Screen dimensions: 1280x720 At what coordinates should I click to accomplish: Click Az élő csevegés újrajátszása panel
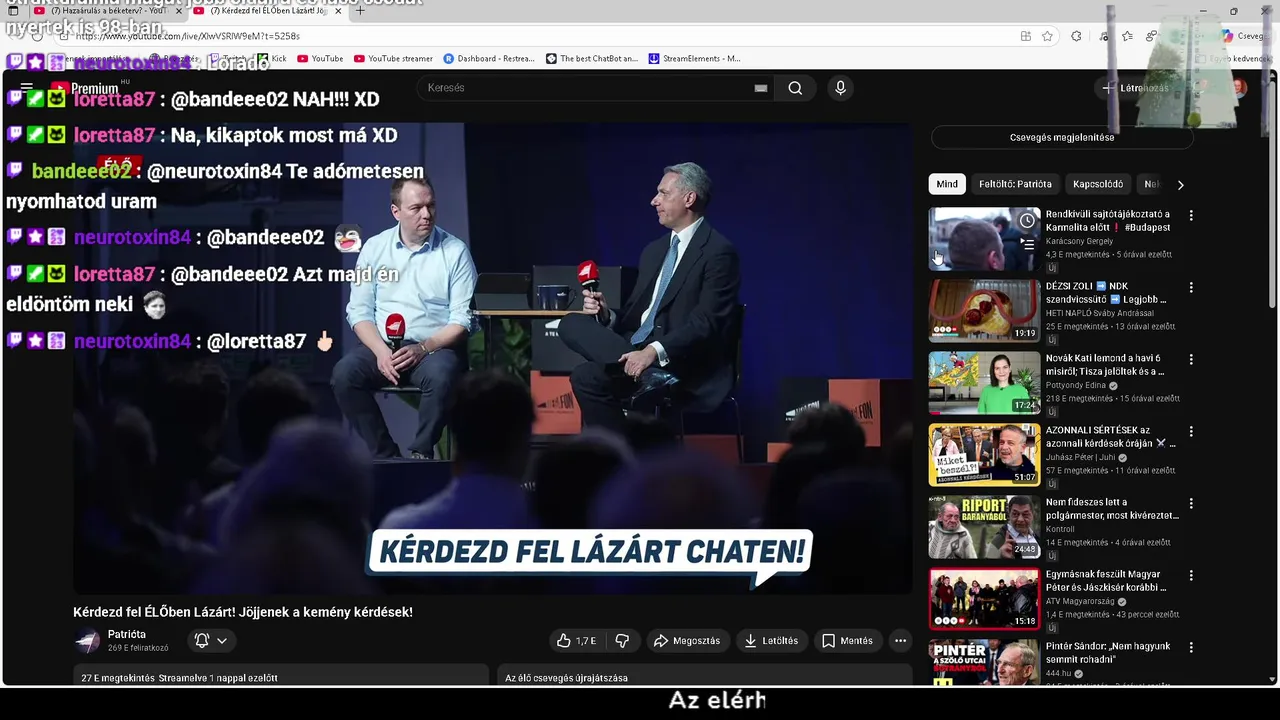(x=705, y=676)
